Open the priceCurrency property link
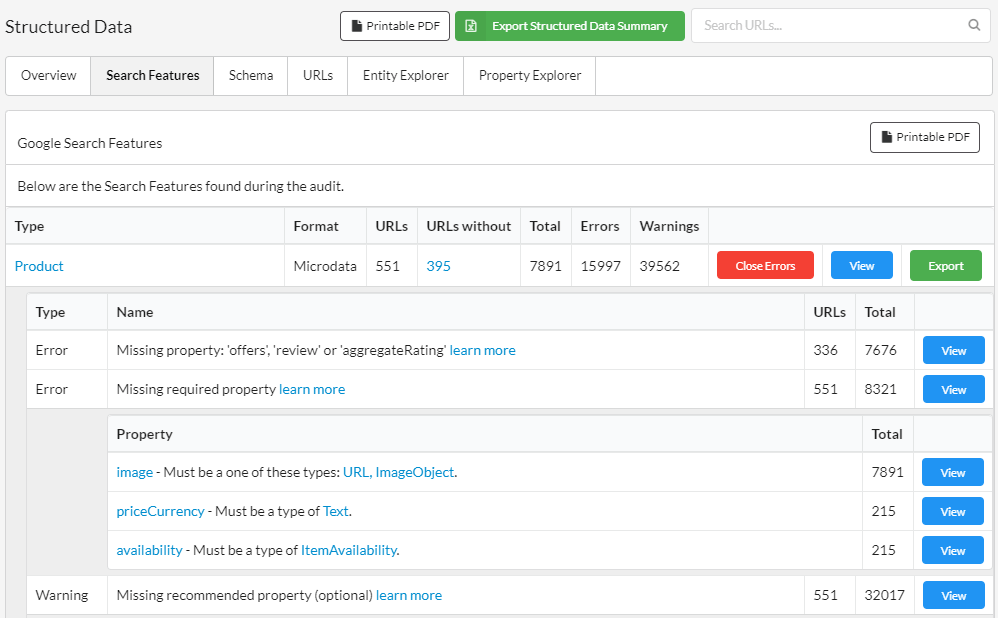Screen dimensions: 998x618 click(160, 511)
